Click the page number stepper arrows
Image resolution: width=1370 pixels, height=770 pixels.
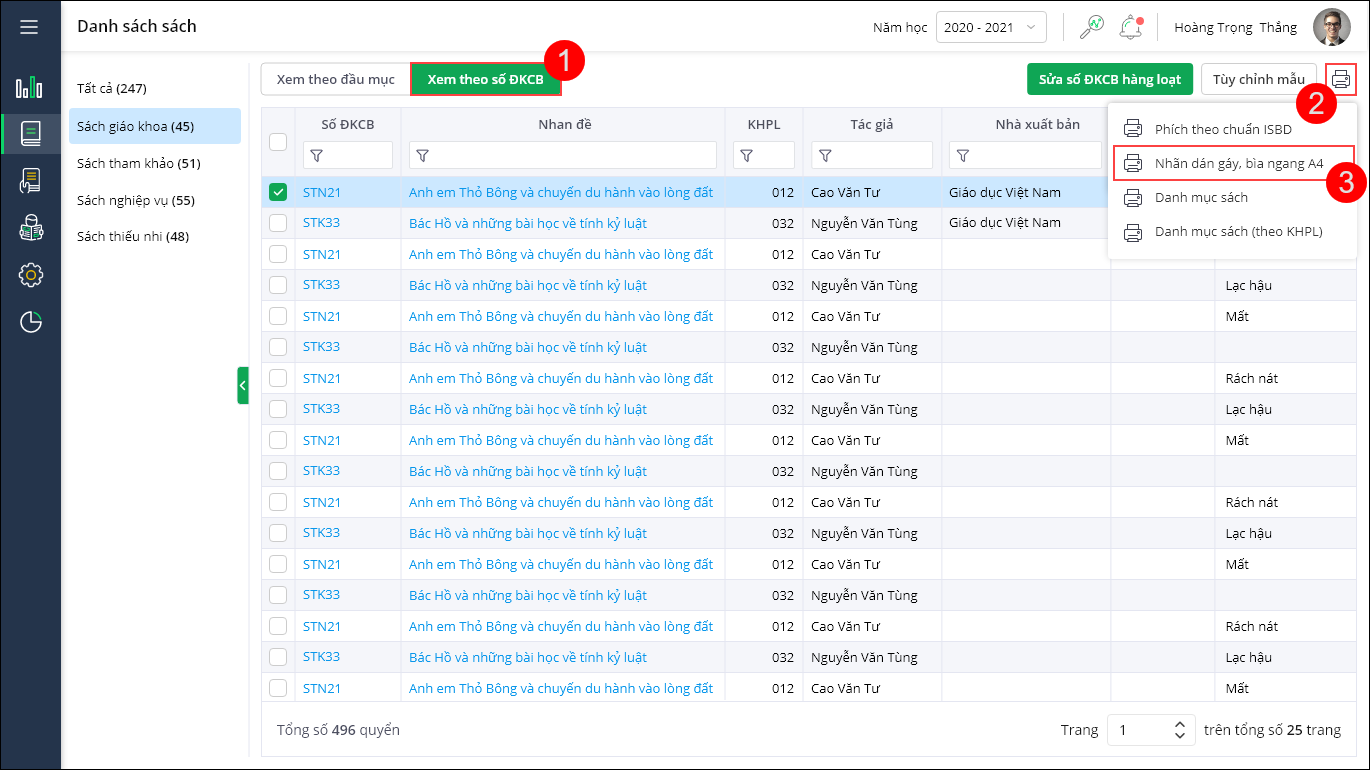coord(1180,730)
